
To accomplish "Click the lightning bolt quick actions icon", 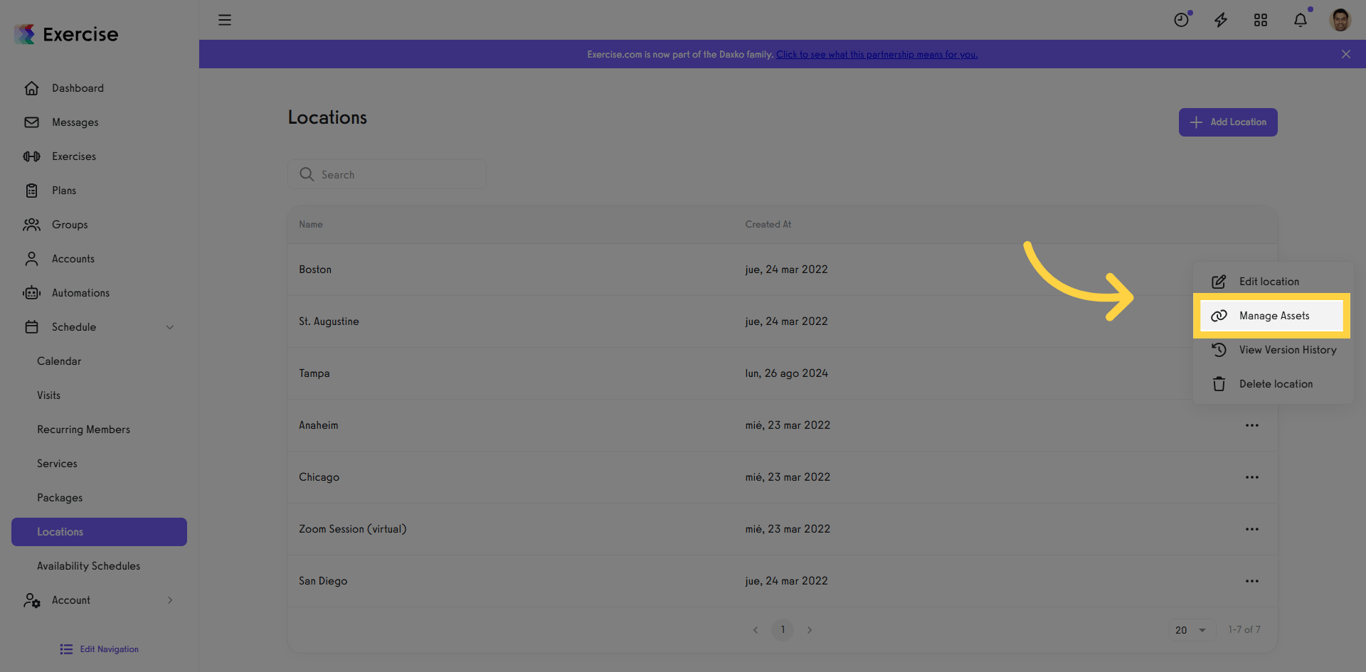I will tap(1220, 19).
